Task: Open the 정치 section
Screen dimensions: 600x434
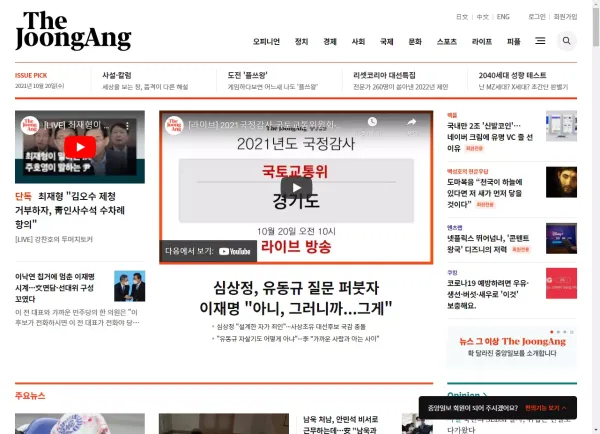Action: point(302,41)
